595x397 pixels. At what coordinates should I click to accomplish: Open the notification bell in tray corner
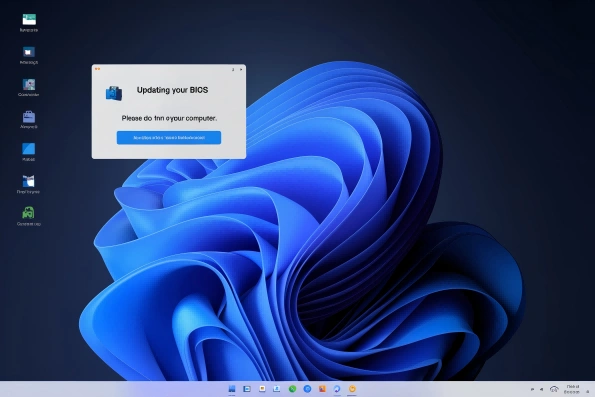[588, 391]
